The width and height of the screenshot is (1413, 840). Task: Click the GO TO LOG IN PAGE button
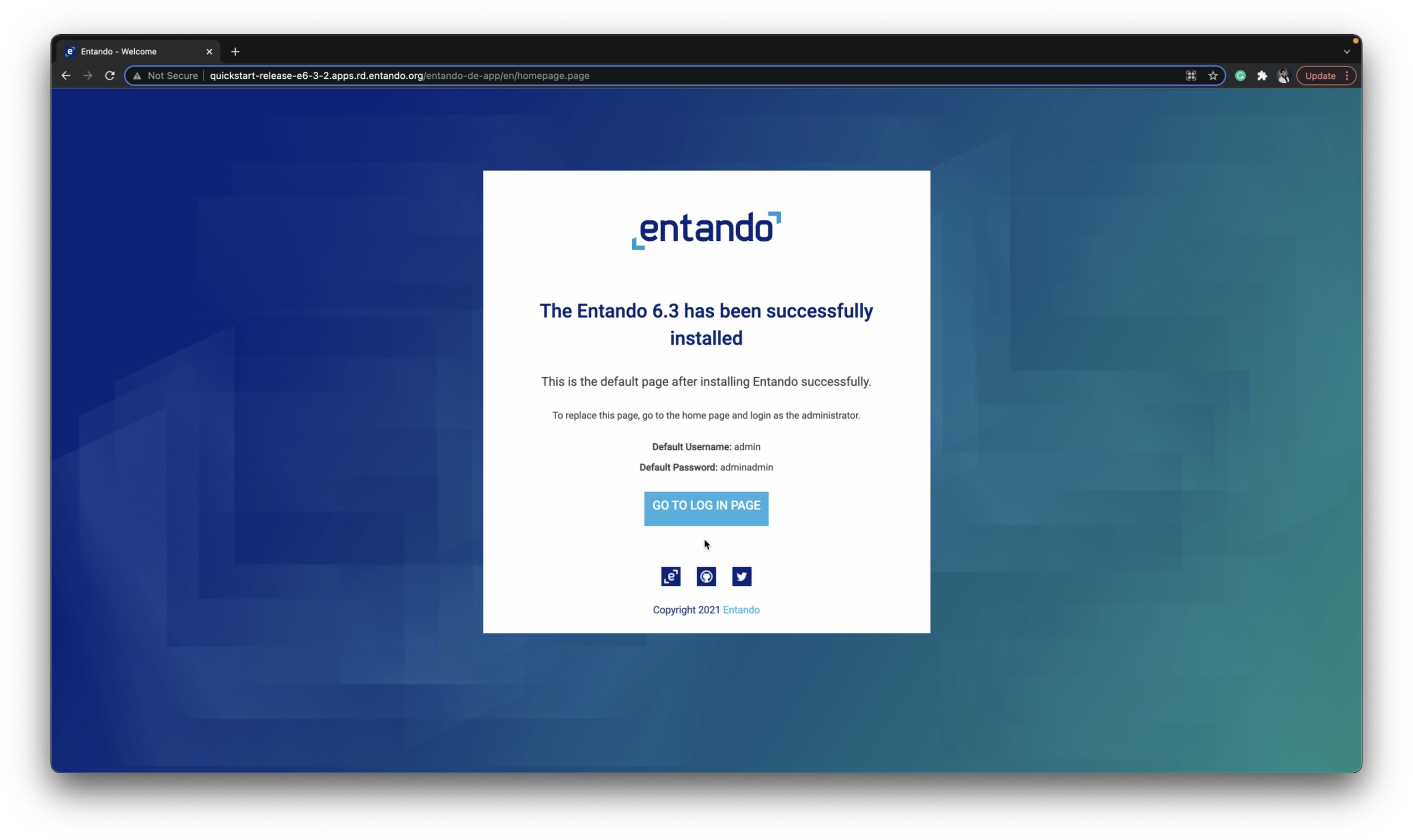click(706, 505)
